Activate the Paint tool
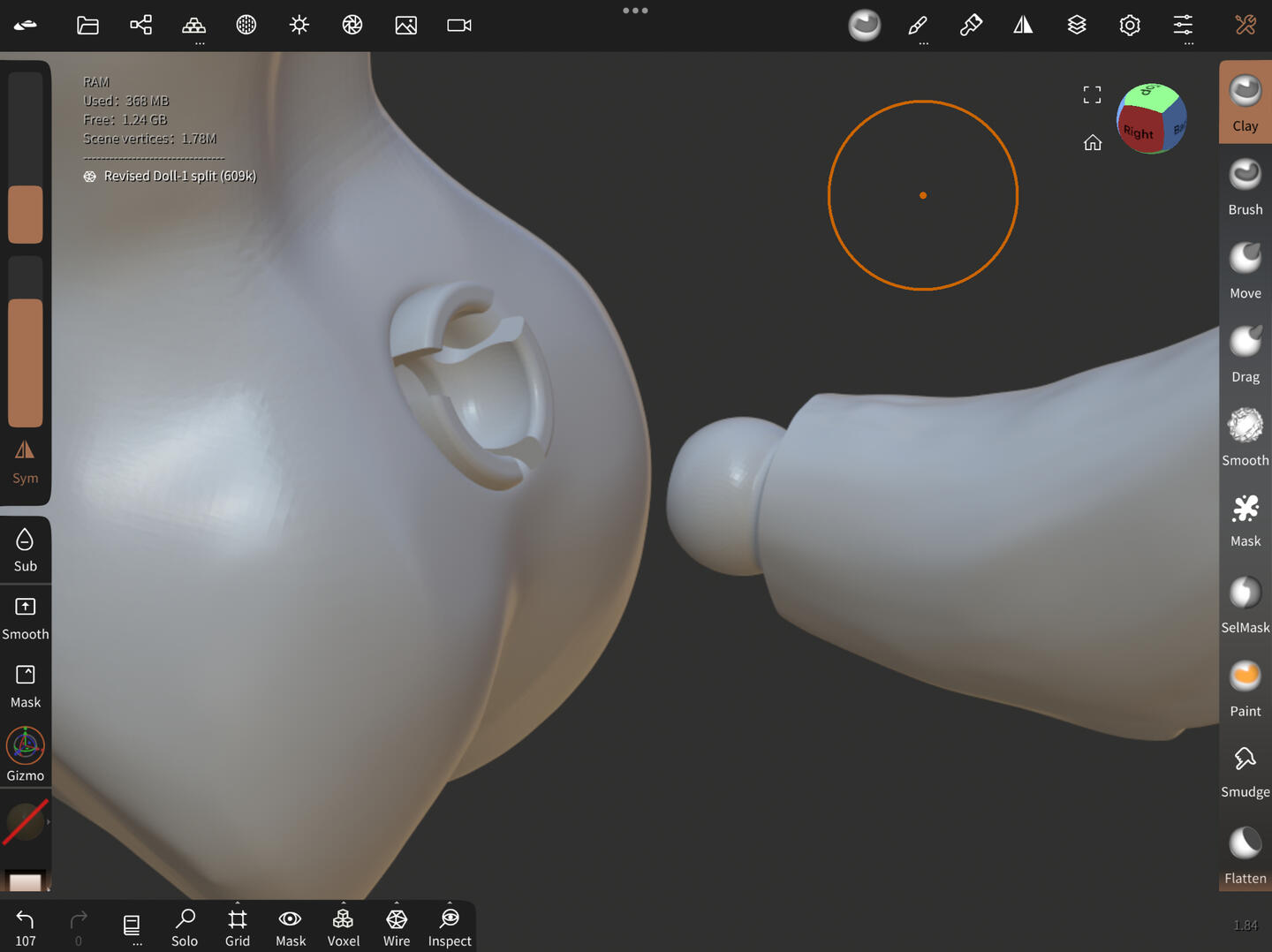Screen dimensions: 1272x952 (1245, 687)
